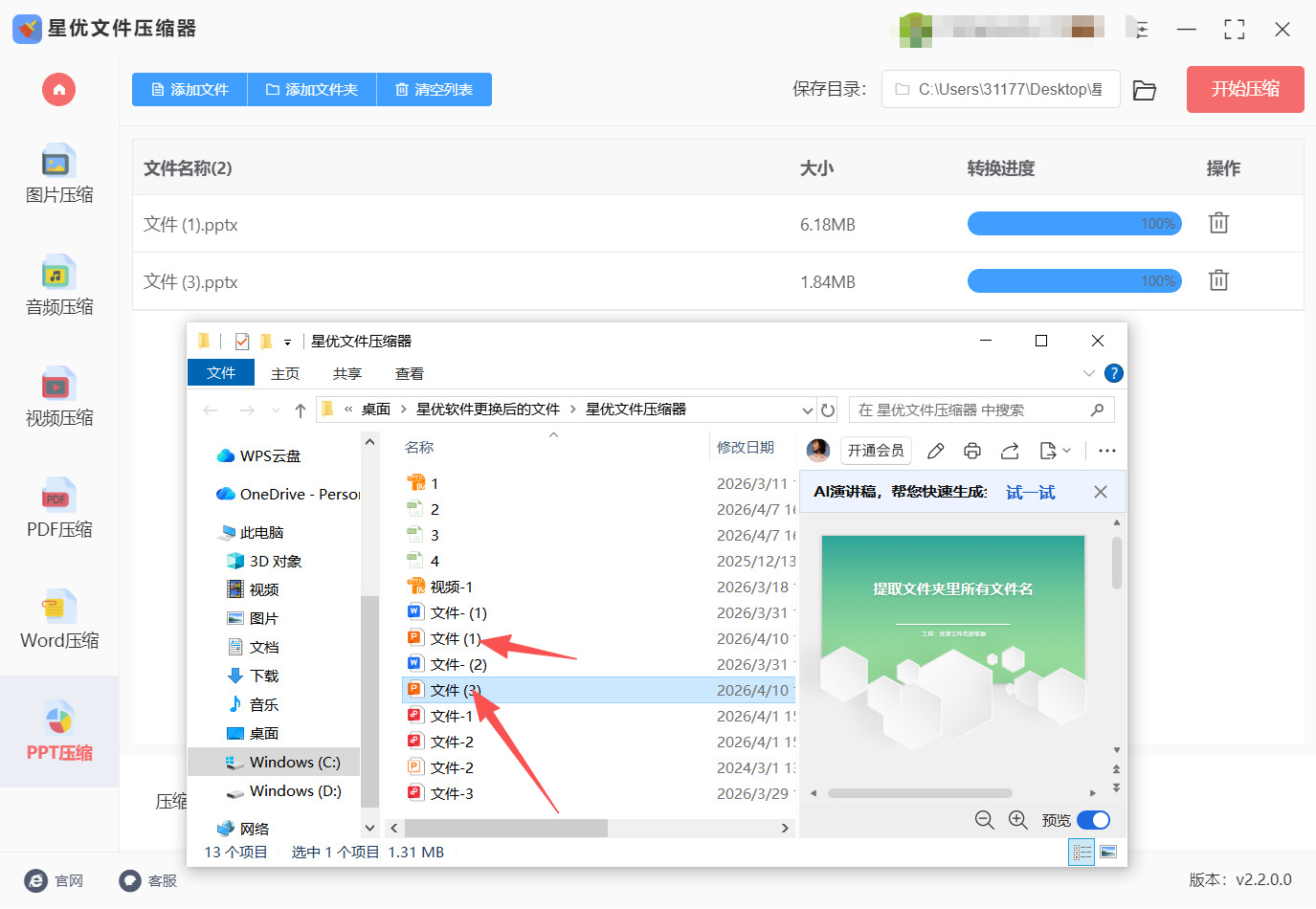Click 添加文件 to add files
Viewport: 1316px width, 909px height.
(x=190, y=90)
